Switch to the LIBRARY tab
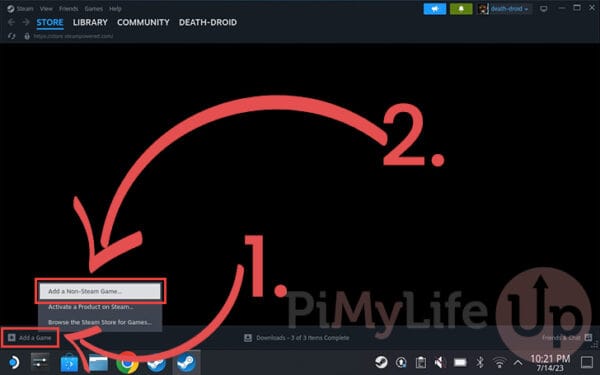Screen dimensions: 600x375 coord(90,23)
